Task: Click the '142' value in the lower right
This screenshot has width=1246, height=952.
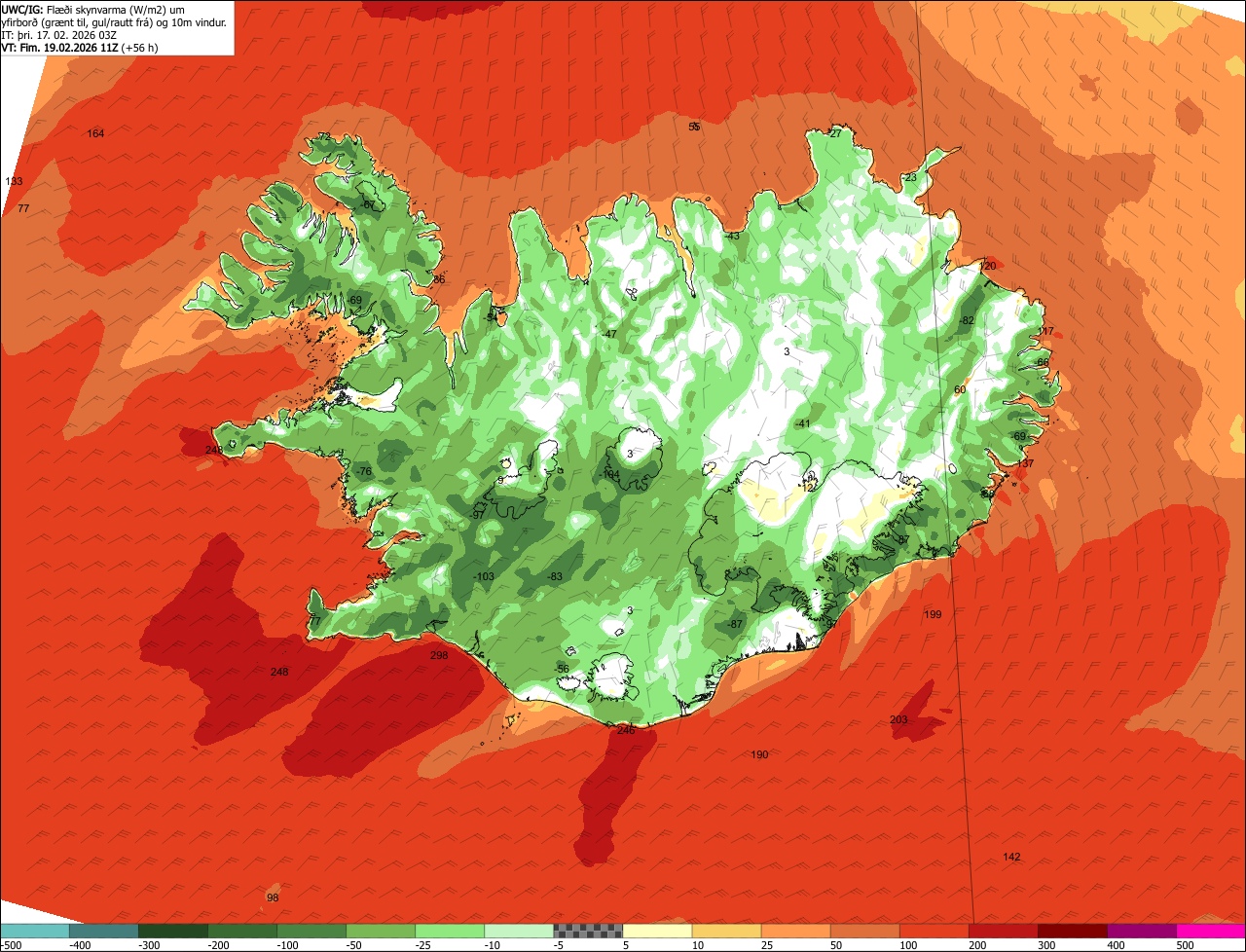Action: tap(1011, 857)
